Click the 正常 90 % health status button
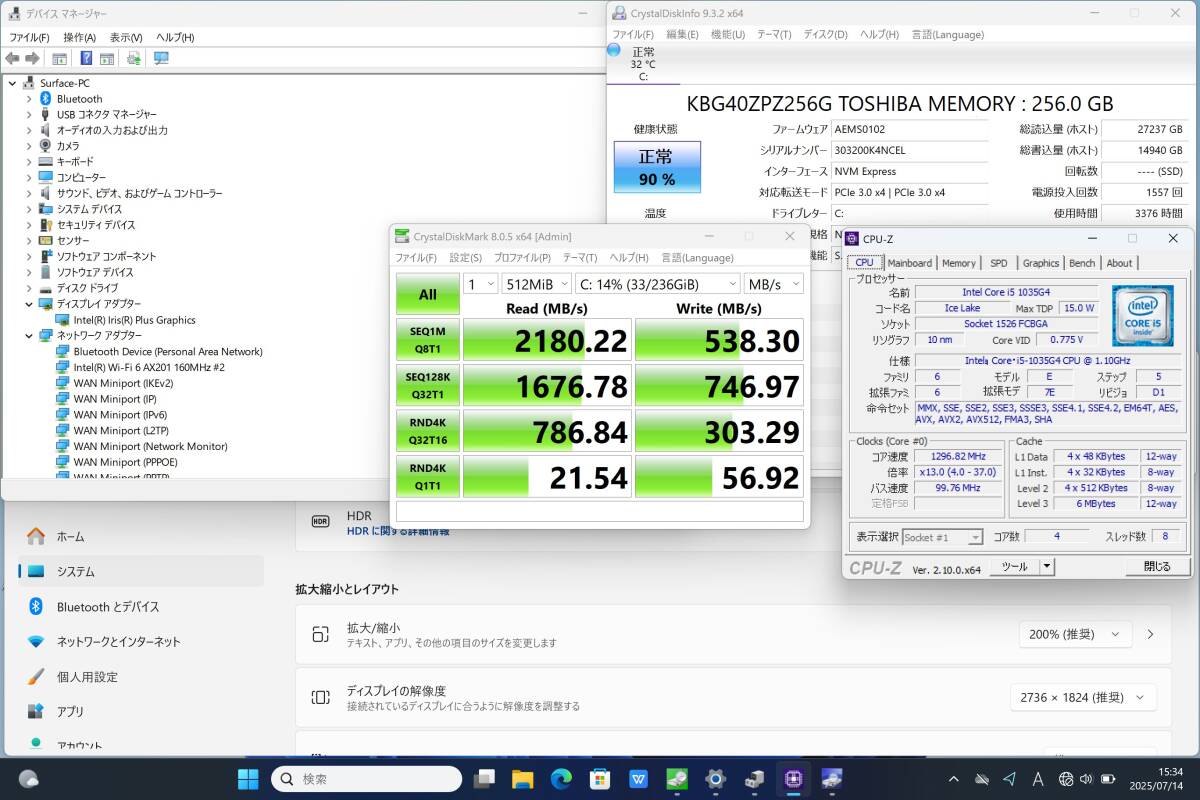The width and height of the screenshot is (1200, 800). 657,167
